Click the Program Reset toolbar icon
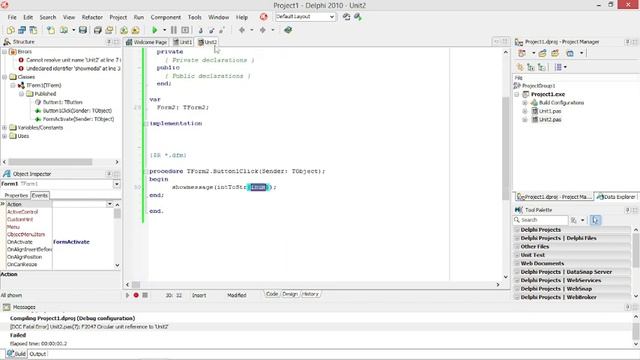This screenshot has height=360, width=640. pos(185,30)
